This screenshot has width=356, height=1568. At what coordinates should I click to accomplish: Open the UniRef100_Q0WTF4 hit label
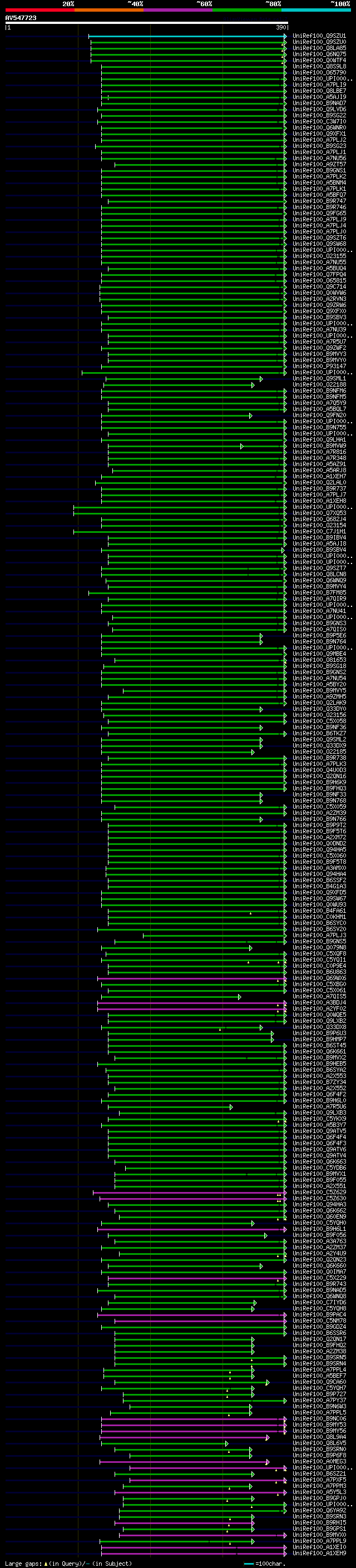tap(319, 60)
